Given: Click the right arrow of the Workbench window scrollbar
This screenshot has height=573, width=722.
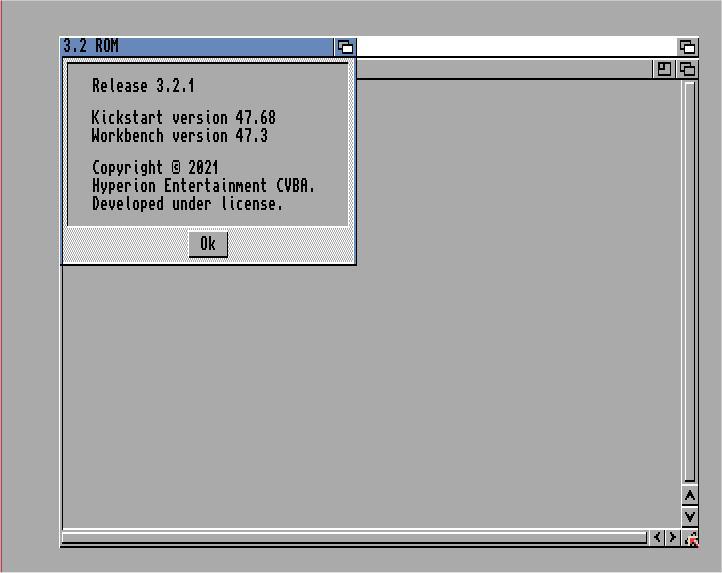Looking at the screenshot, I should [673, 537].
